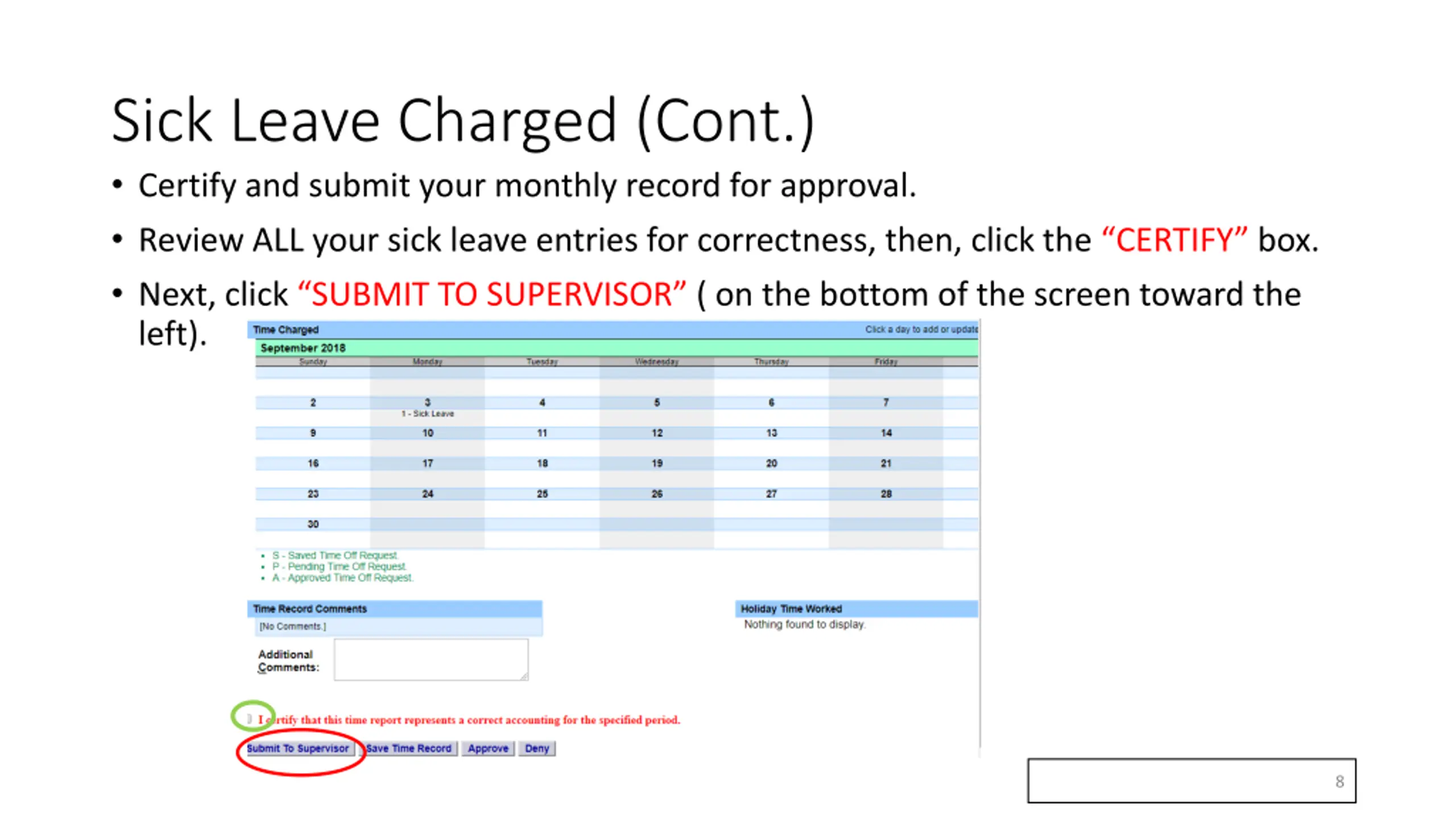The width and height of the screenshot is (1456, 819).
Task: Select day 14 in the calendar
Action: (886, 433)
